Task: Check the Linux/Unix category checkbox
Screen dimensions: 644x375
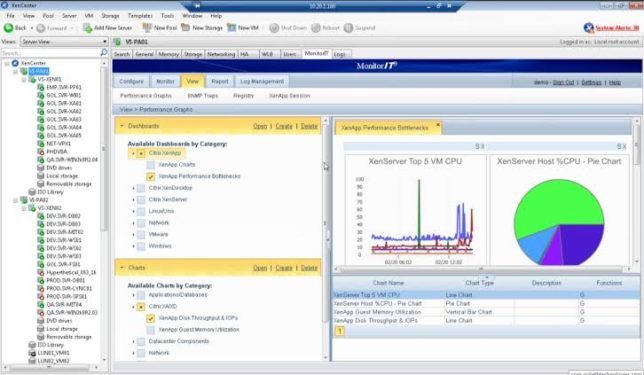Action: (x=141, y=211)
